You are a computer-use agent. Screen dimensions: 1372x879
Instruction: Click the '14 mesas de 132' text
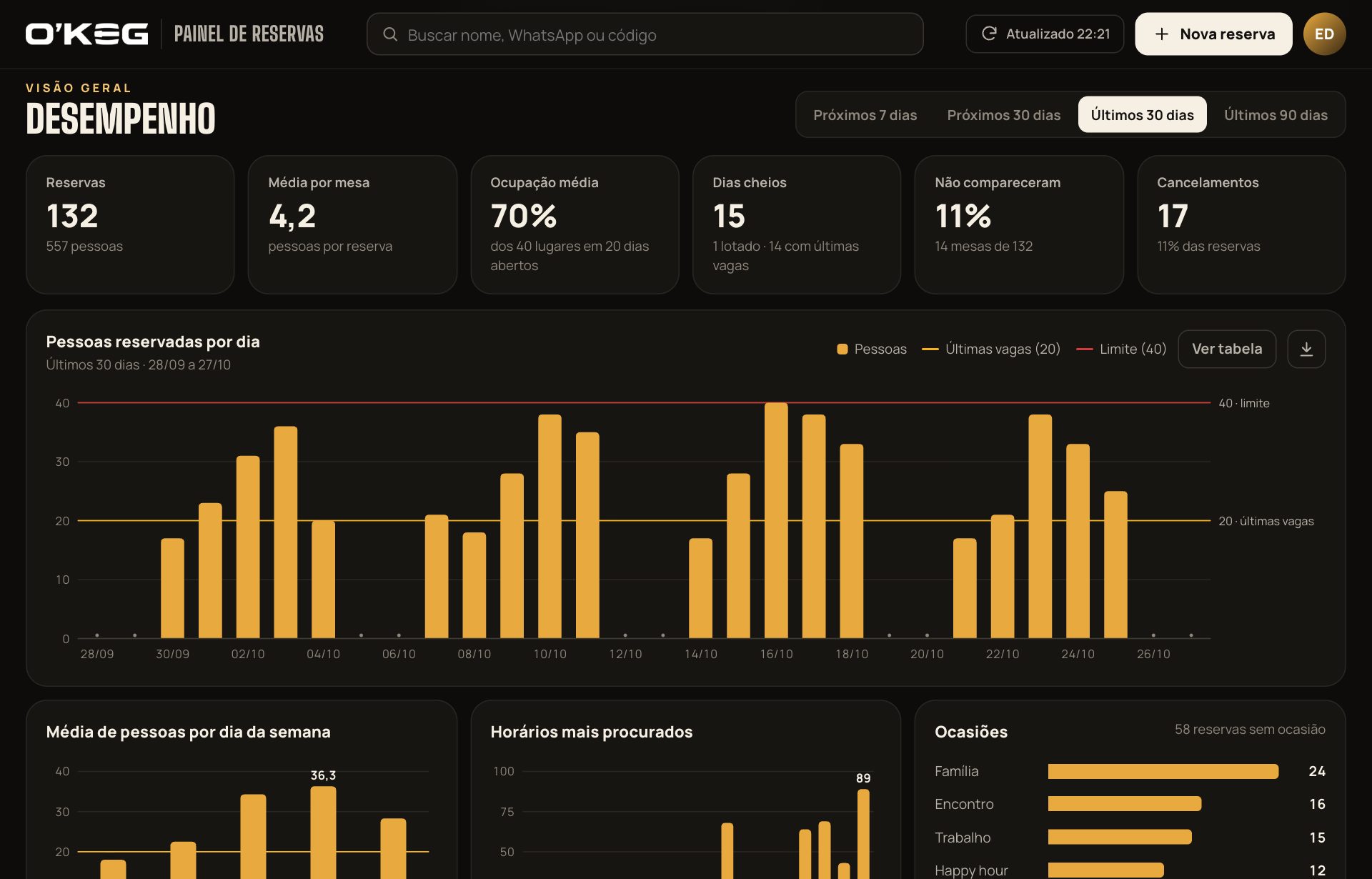pyautogui.click(x=983, y=246)
